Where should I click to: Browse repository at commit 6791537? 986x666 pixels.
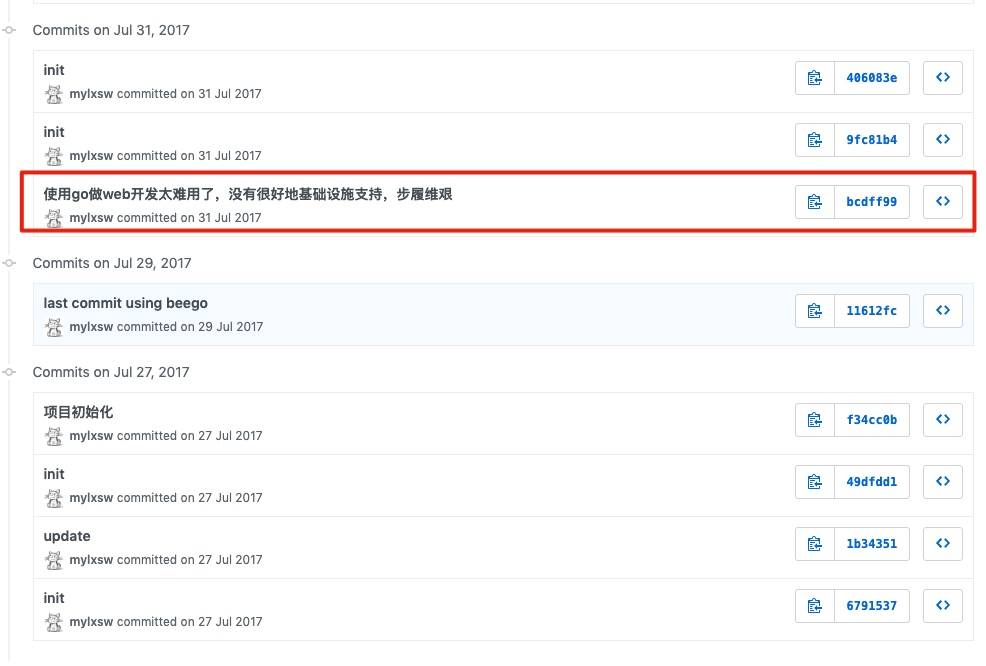coord(943,606)
